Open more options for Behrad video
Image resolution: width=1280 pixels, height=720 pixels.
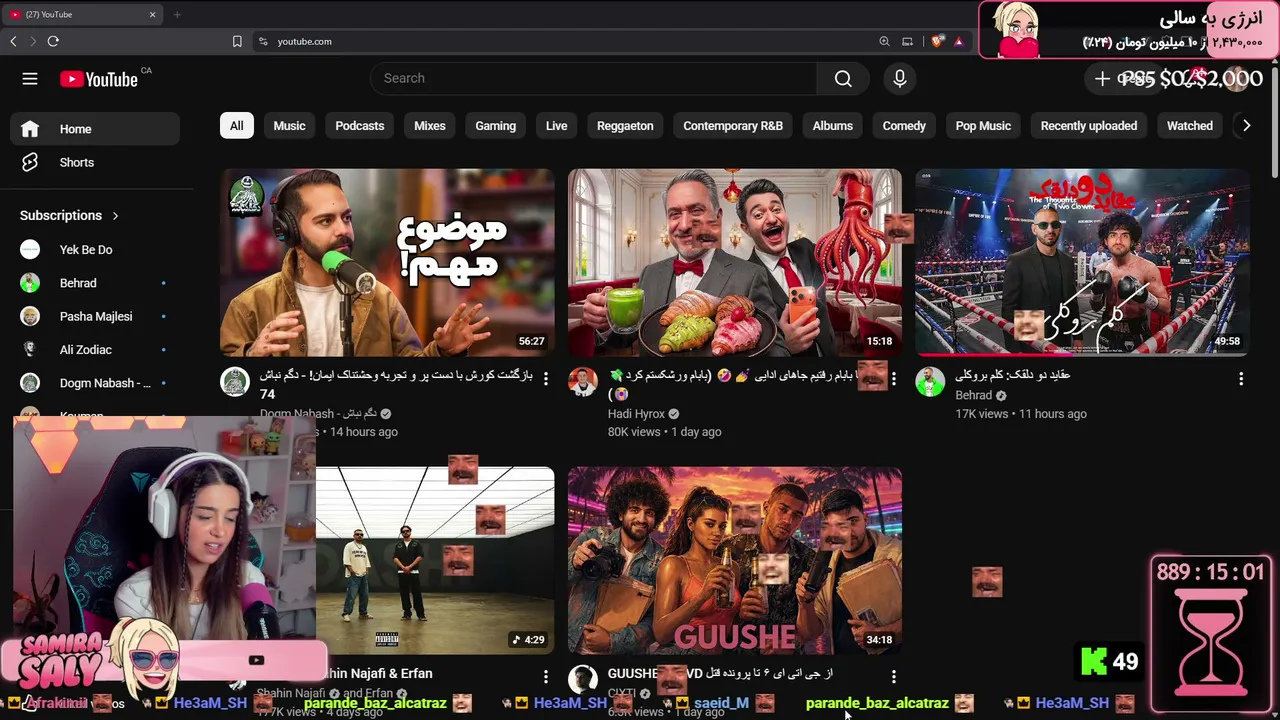click(1241, 379)
